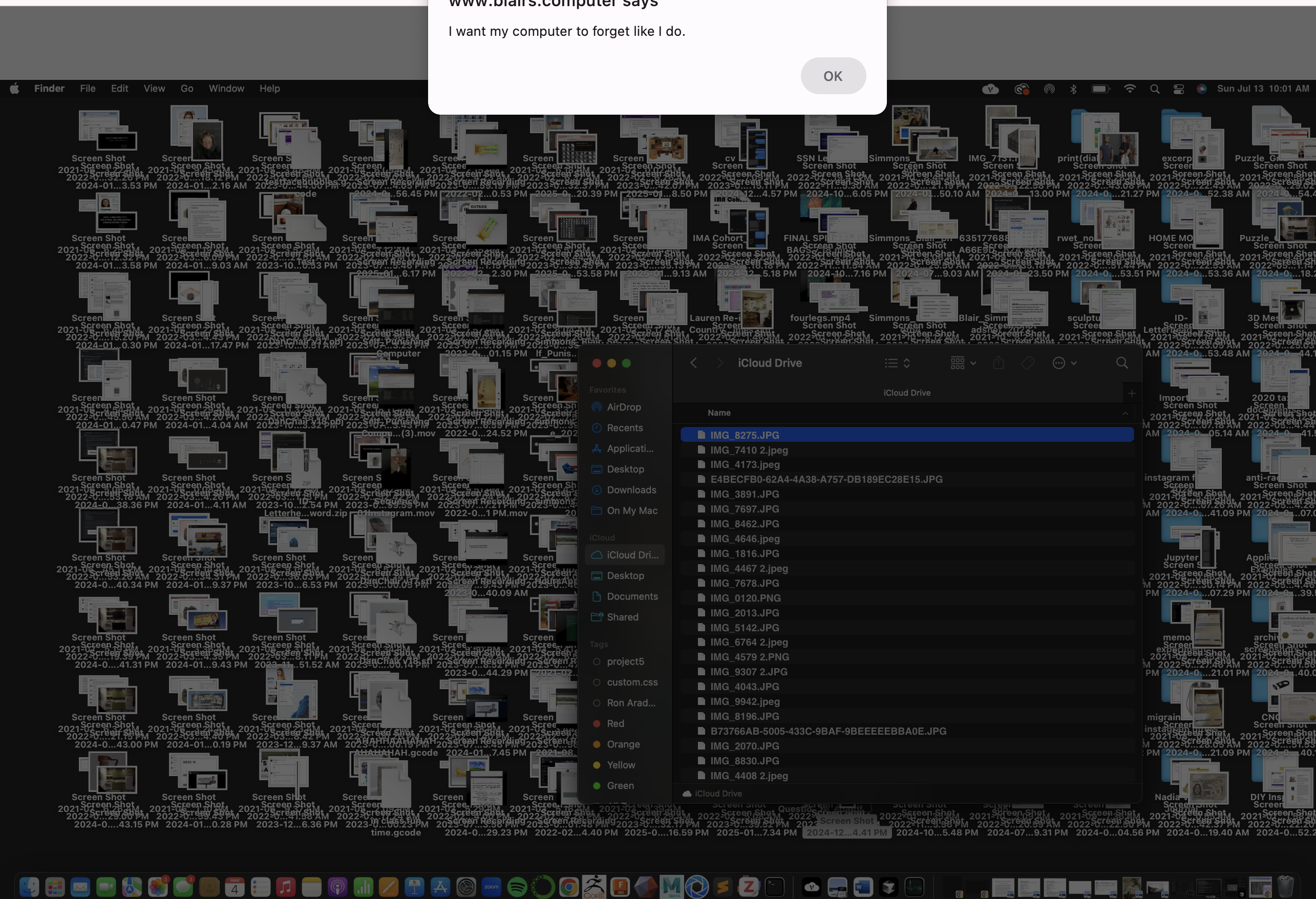Click OK in the alert dialog
The image size is (1316, 899).
tap(833, 76)
